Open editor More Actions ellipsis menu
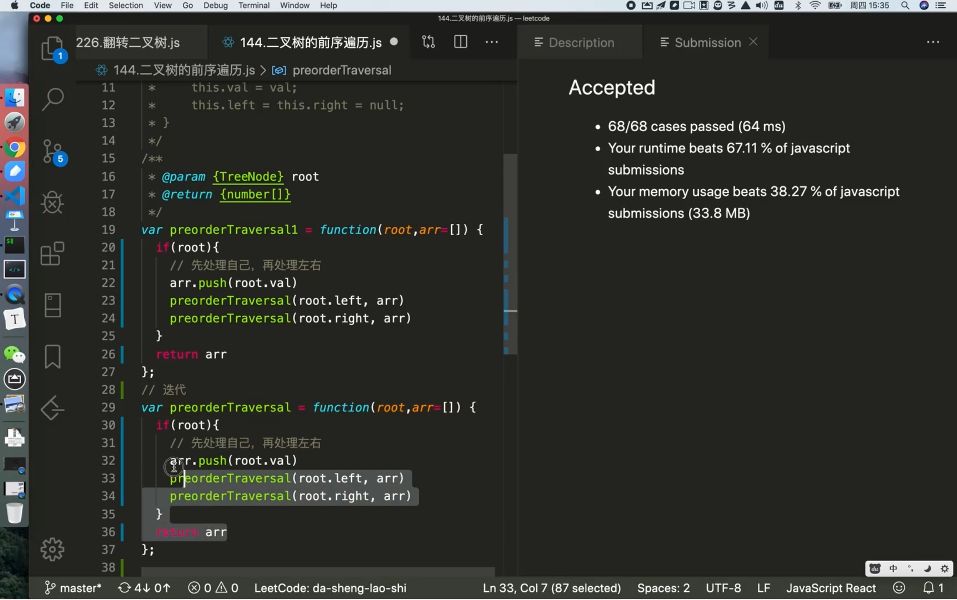The height and width of the screenshot is (600, 957). (x=492, y=42)
